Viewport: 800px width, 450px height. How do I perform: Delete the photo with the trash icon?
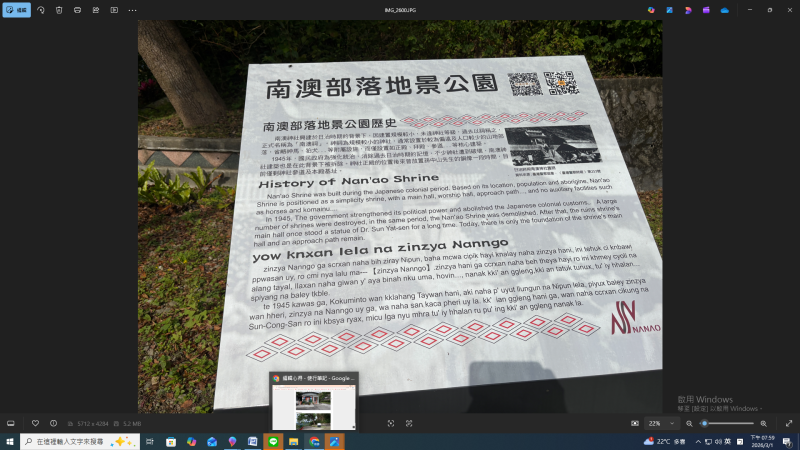59,10
